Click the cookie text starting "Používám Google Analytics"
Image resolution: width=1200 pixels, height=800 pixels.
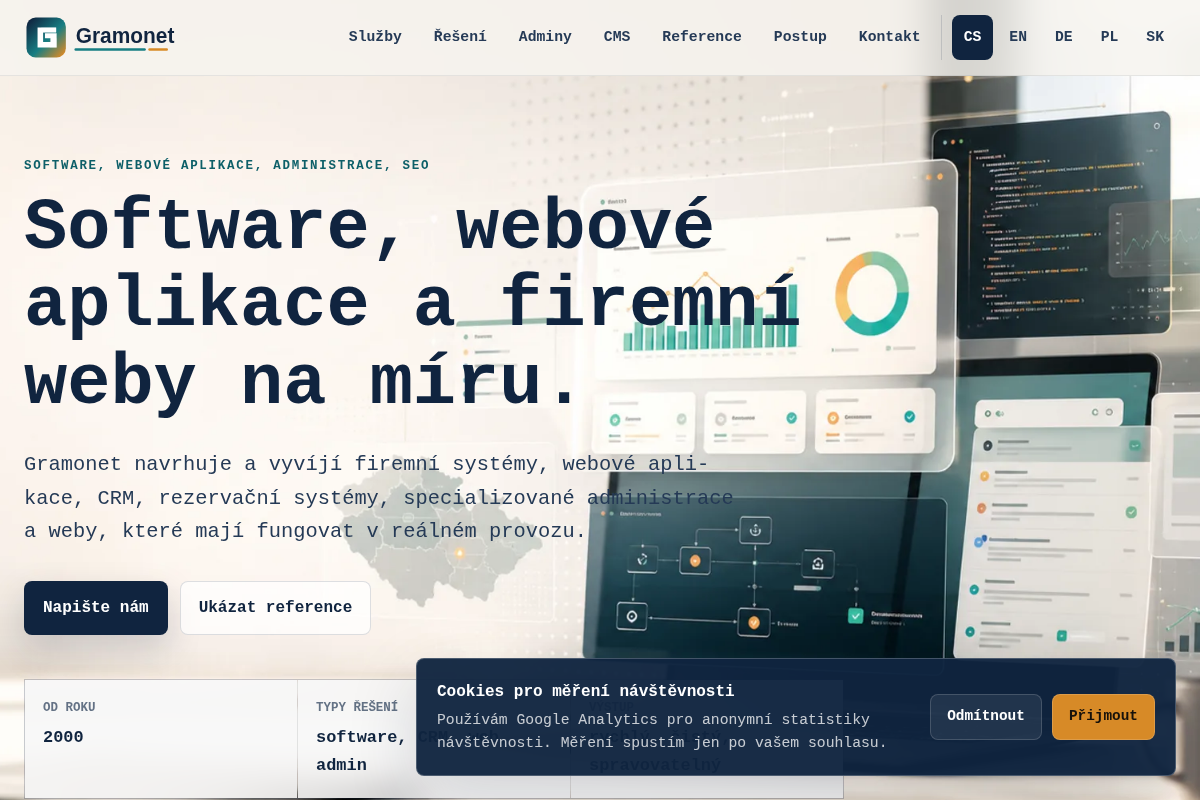[x=662, y=731]
